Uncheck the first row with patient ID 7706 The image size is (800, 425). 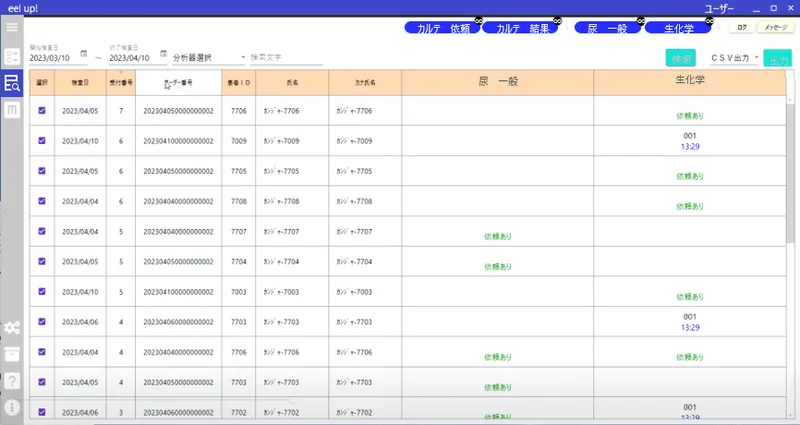click(x=42, y=110)
